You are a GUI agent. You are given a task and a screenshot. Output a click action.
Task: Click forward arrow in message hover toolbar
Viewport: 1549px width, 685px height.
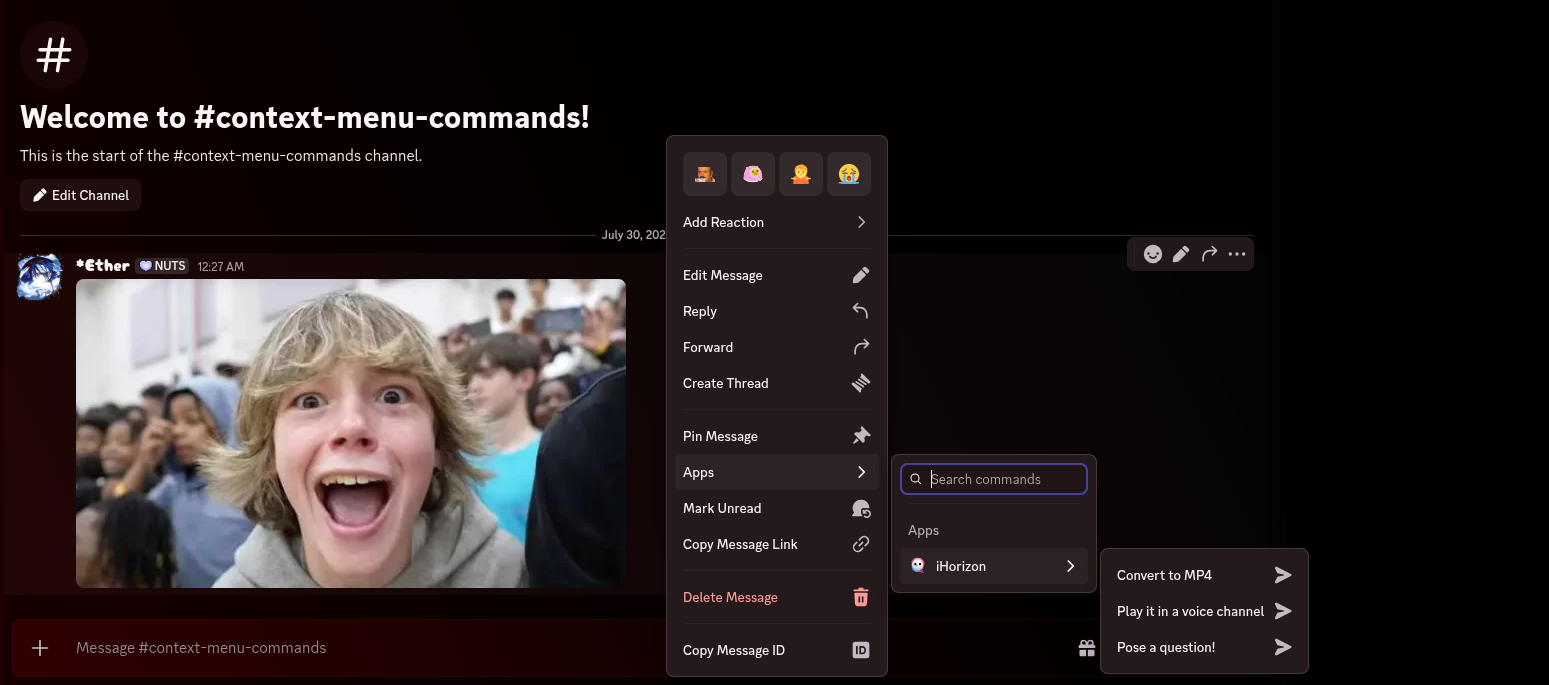[x=1209, y=254]
